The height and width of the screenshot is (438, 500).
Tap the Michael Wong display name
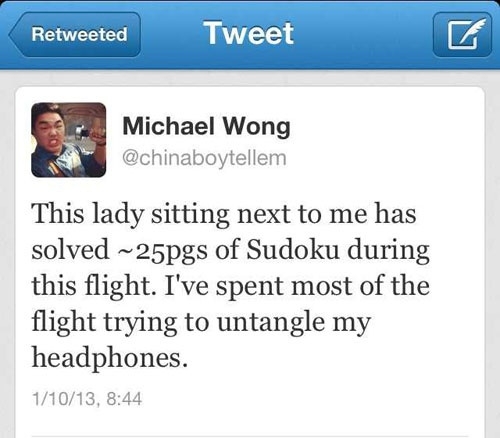pyautogui.click(x=206, y=127)
